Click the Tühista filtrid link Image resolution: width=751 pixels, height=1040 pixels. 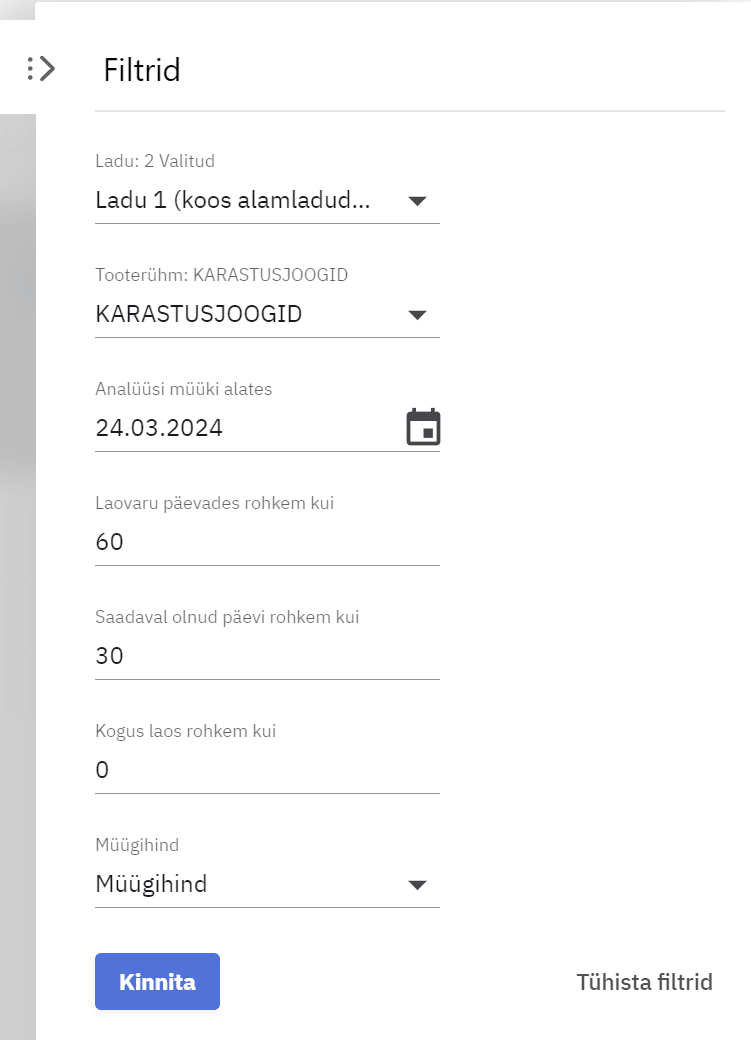point(644,982)
